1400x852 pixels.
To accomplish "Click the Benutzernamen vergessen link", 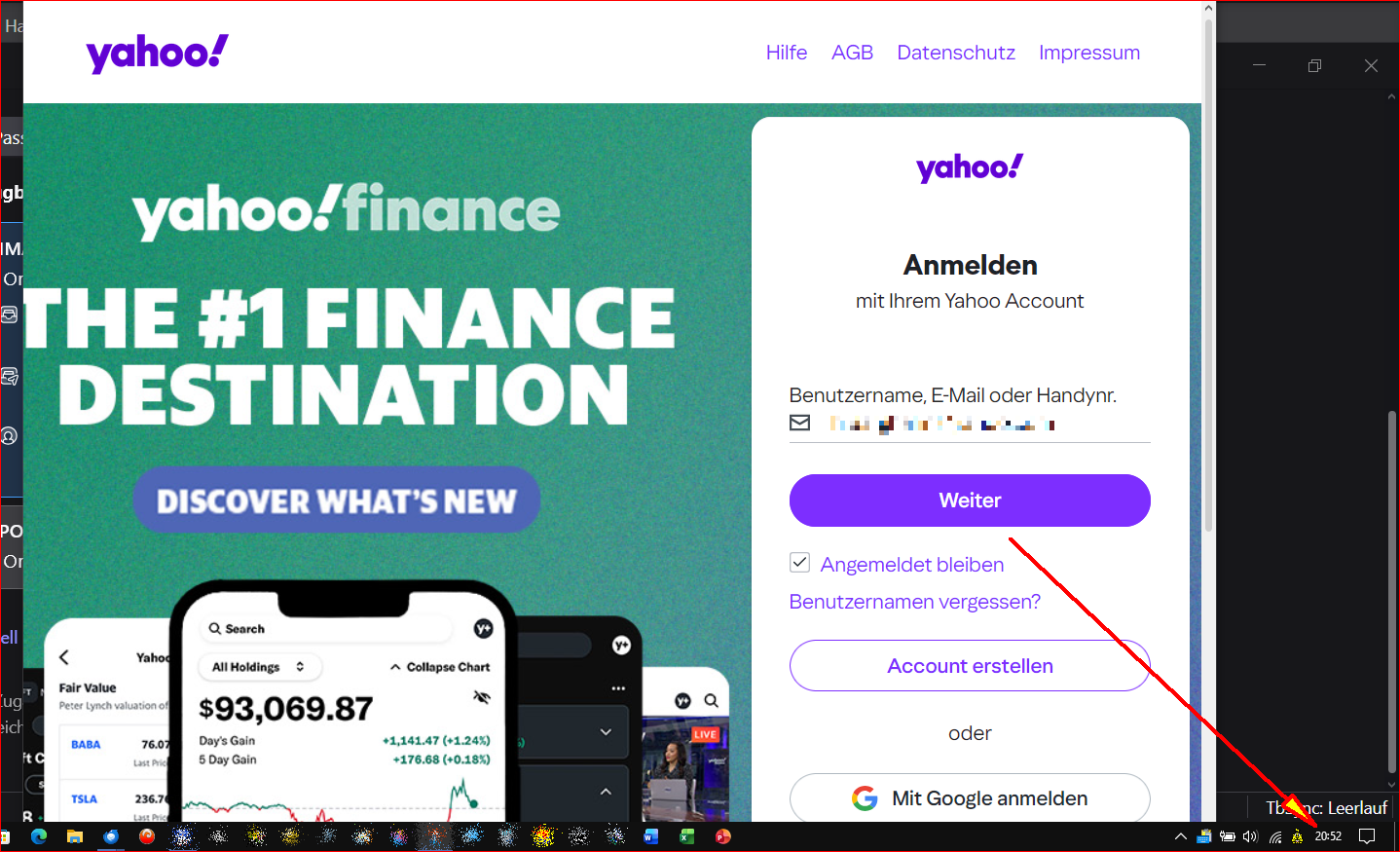I will click(x=914, y=602).
